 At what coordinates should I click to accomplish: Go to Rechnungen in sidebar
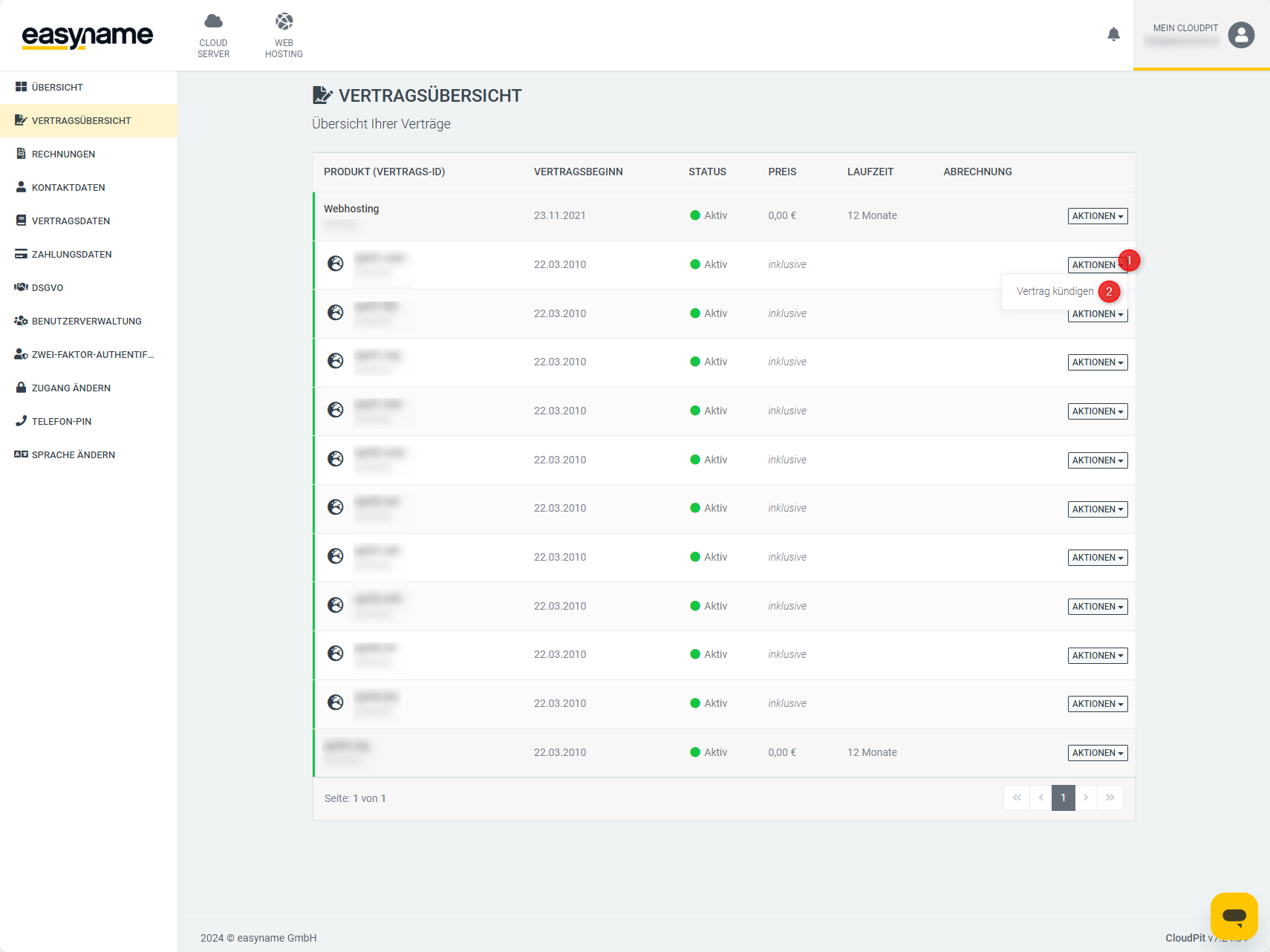pyautogui.click(x=63, y=154)
